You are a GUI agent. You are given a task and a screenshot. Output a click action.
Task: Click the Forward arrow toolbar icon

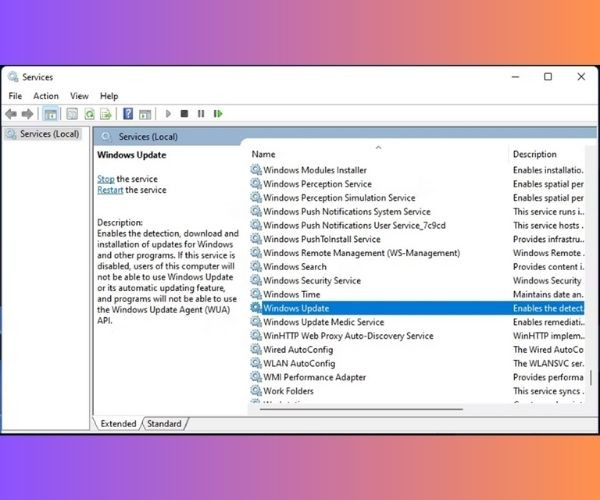coord(27,114)
